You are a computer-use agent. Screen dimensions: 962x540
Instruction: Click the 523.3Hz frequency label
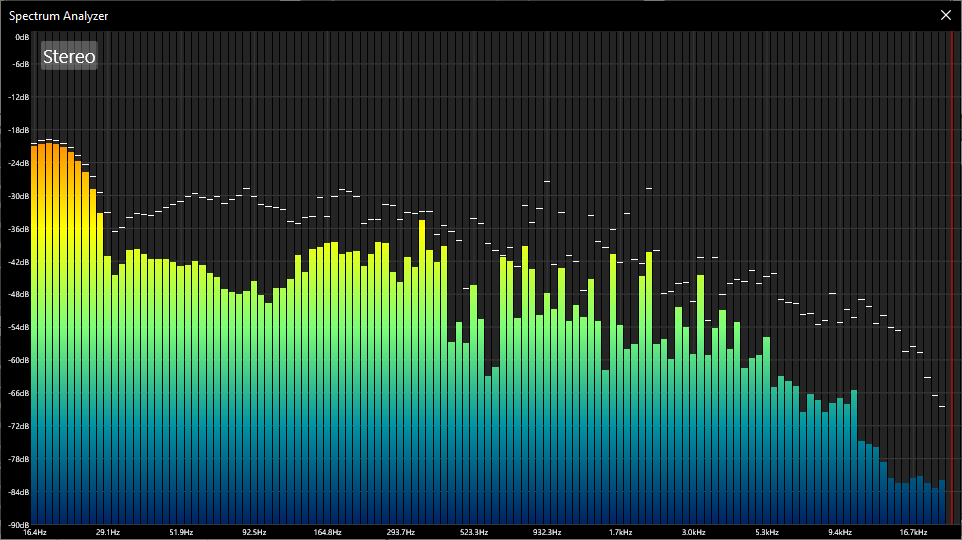pyautogui.click(x=474, y=533)
